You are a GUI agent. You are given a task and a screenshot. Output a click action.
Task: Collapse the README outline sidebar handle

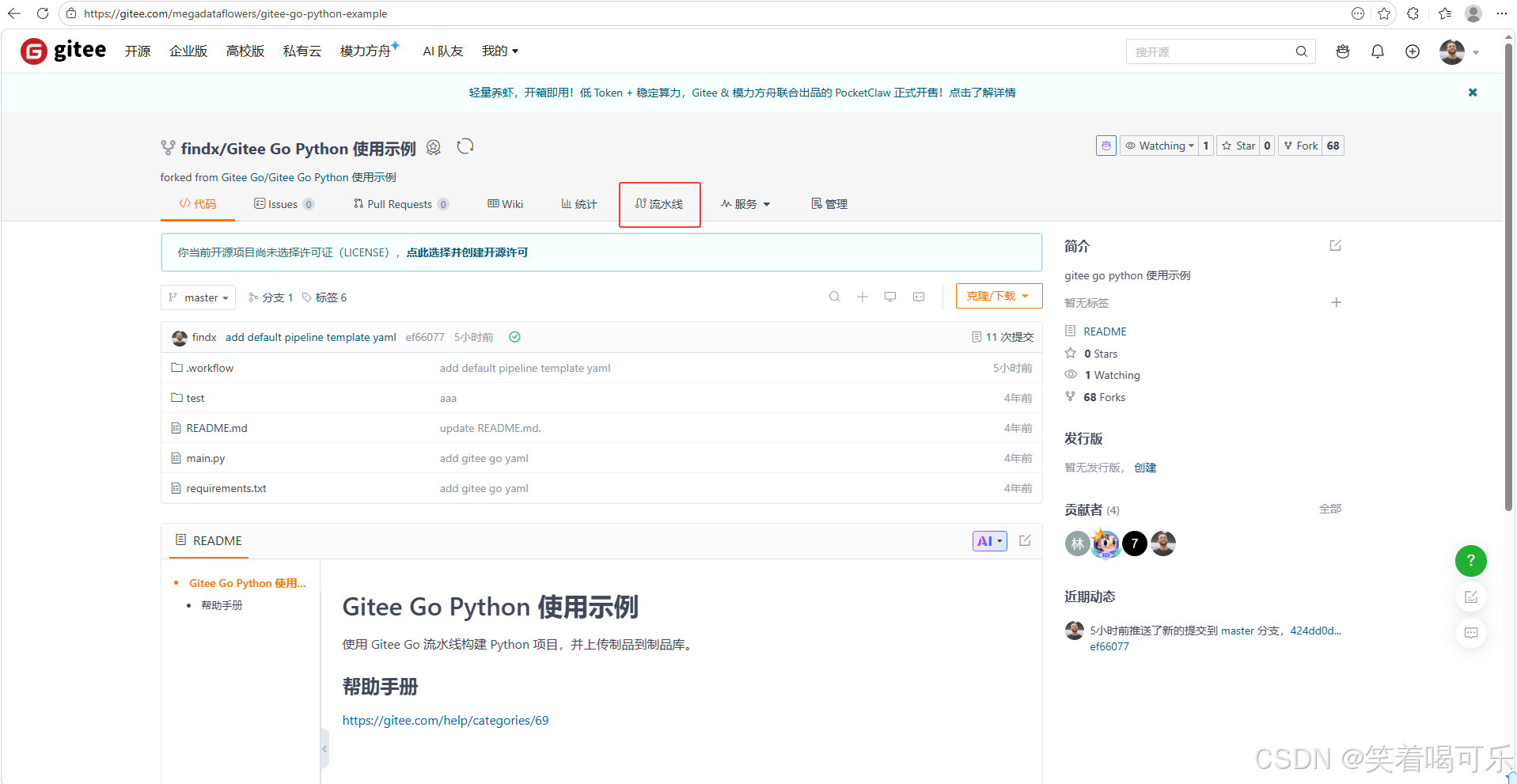pos(324,748)
